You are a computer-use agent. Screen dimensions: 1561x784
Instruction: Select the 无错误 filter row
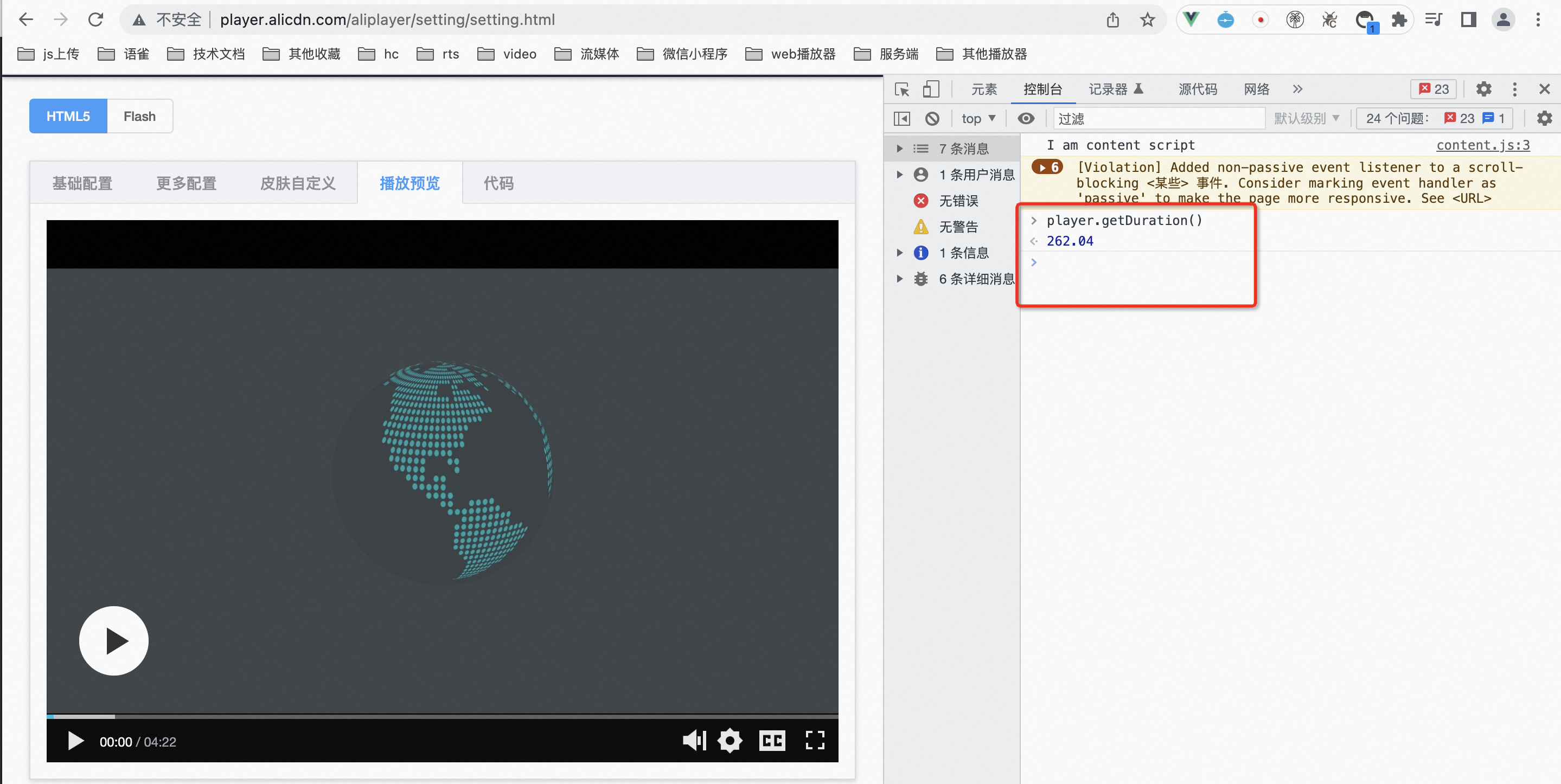[951, 201]
